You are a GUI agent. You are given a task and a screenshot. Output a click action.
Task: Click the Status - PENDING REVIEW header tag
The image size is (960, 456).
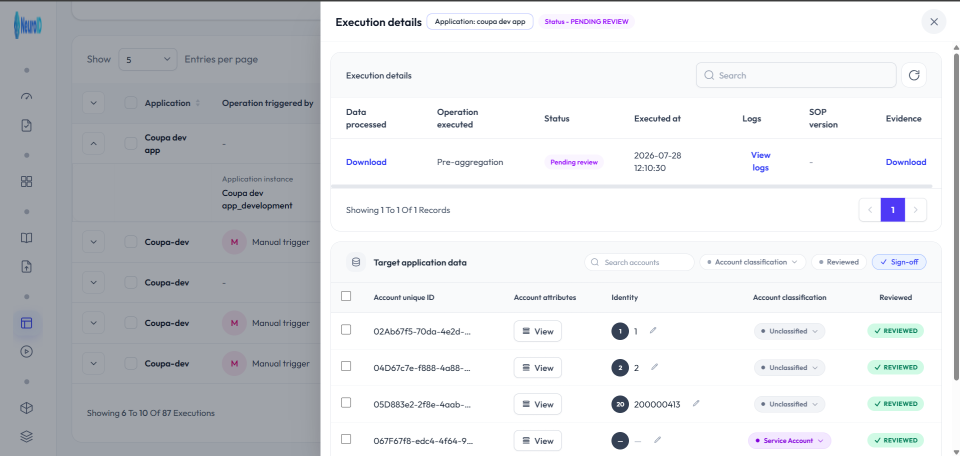[x=587, y=21]
